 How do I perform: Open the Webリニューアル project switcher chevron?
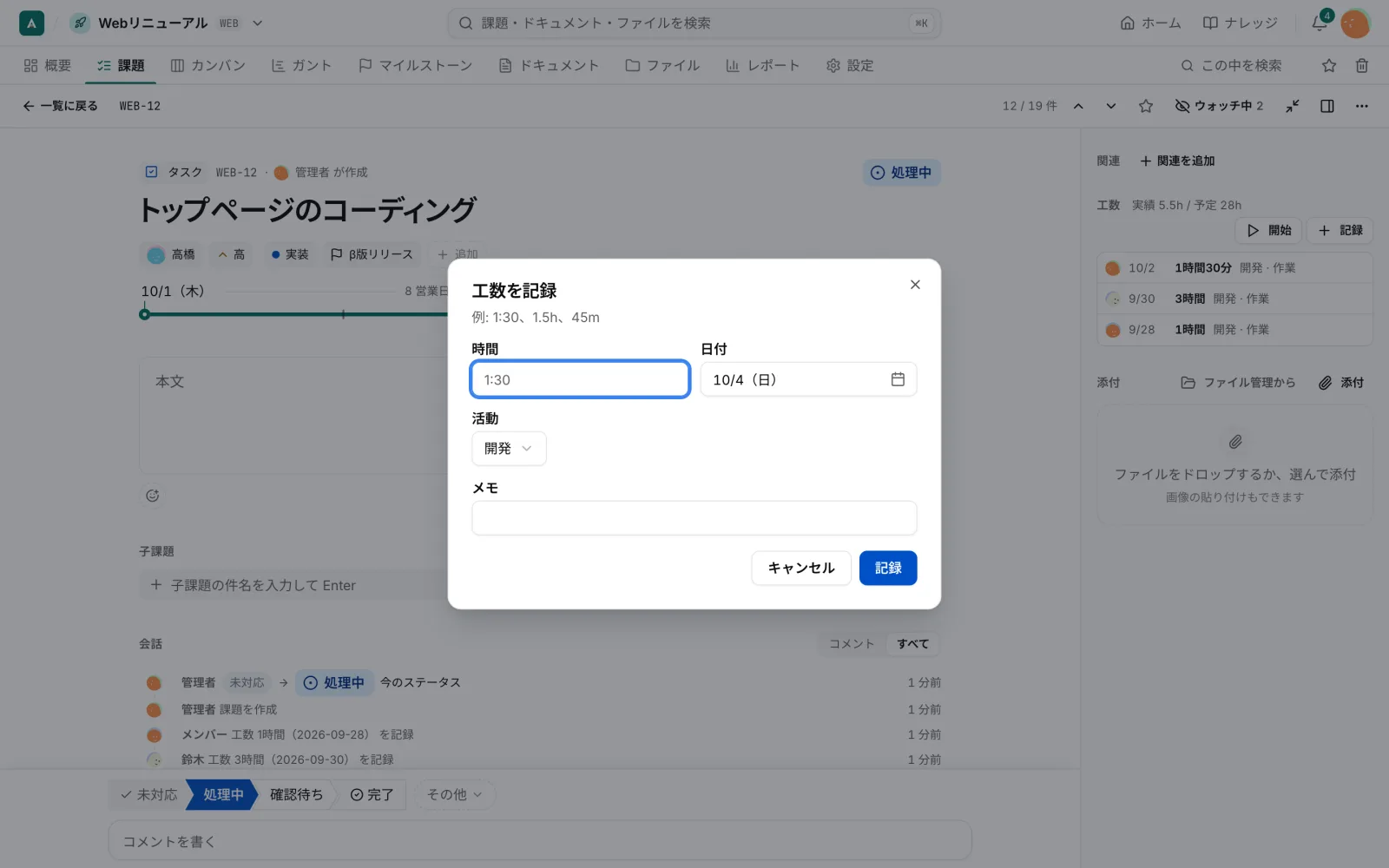[258, 23]
